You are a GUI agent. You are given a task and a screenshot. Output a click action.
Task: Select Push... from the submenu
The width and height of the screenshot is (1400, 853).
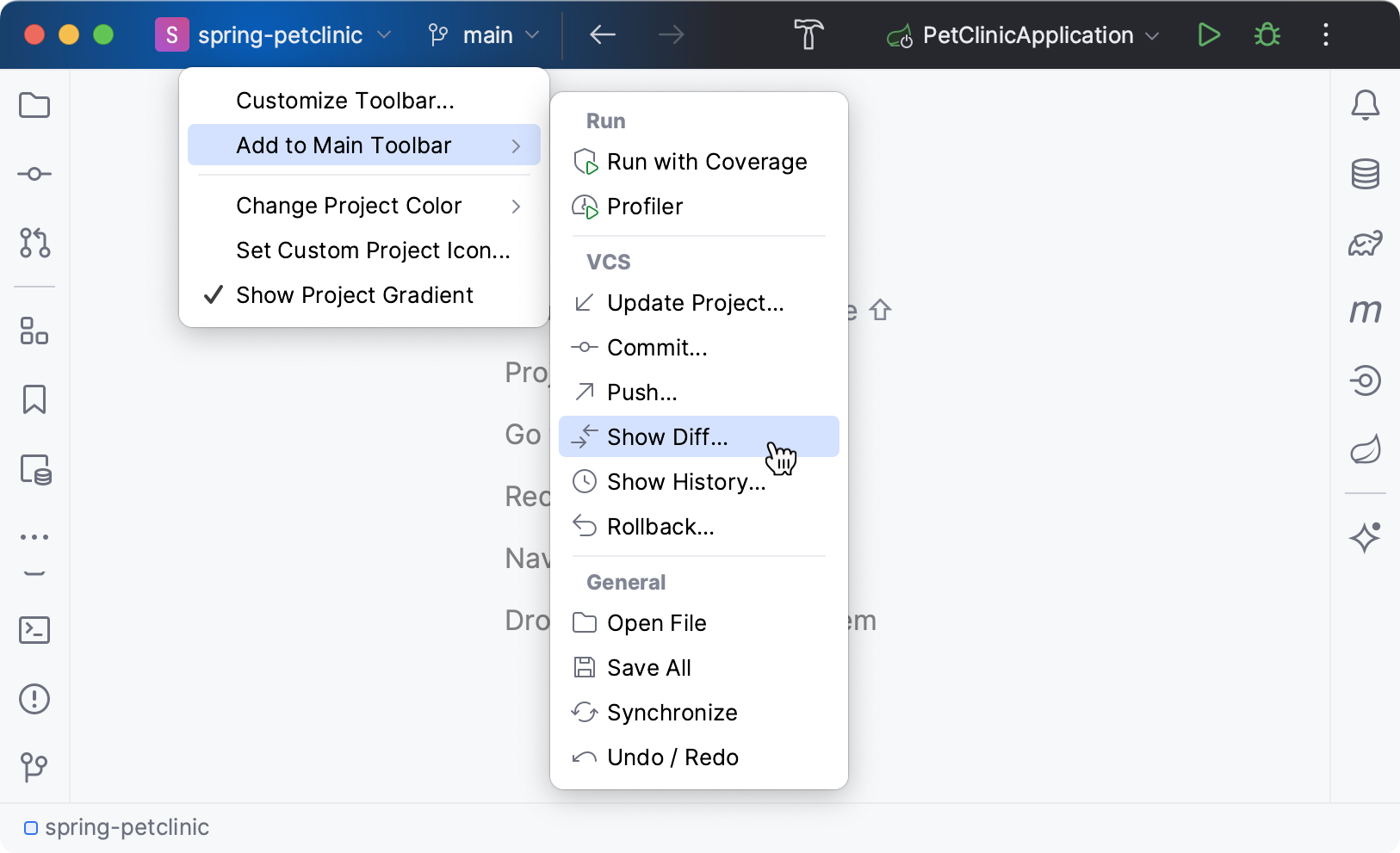click(699, 393)
